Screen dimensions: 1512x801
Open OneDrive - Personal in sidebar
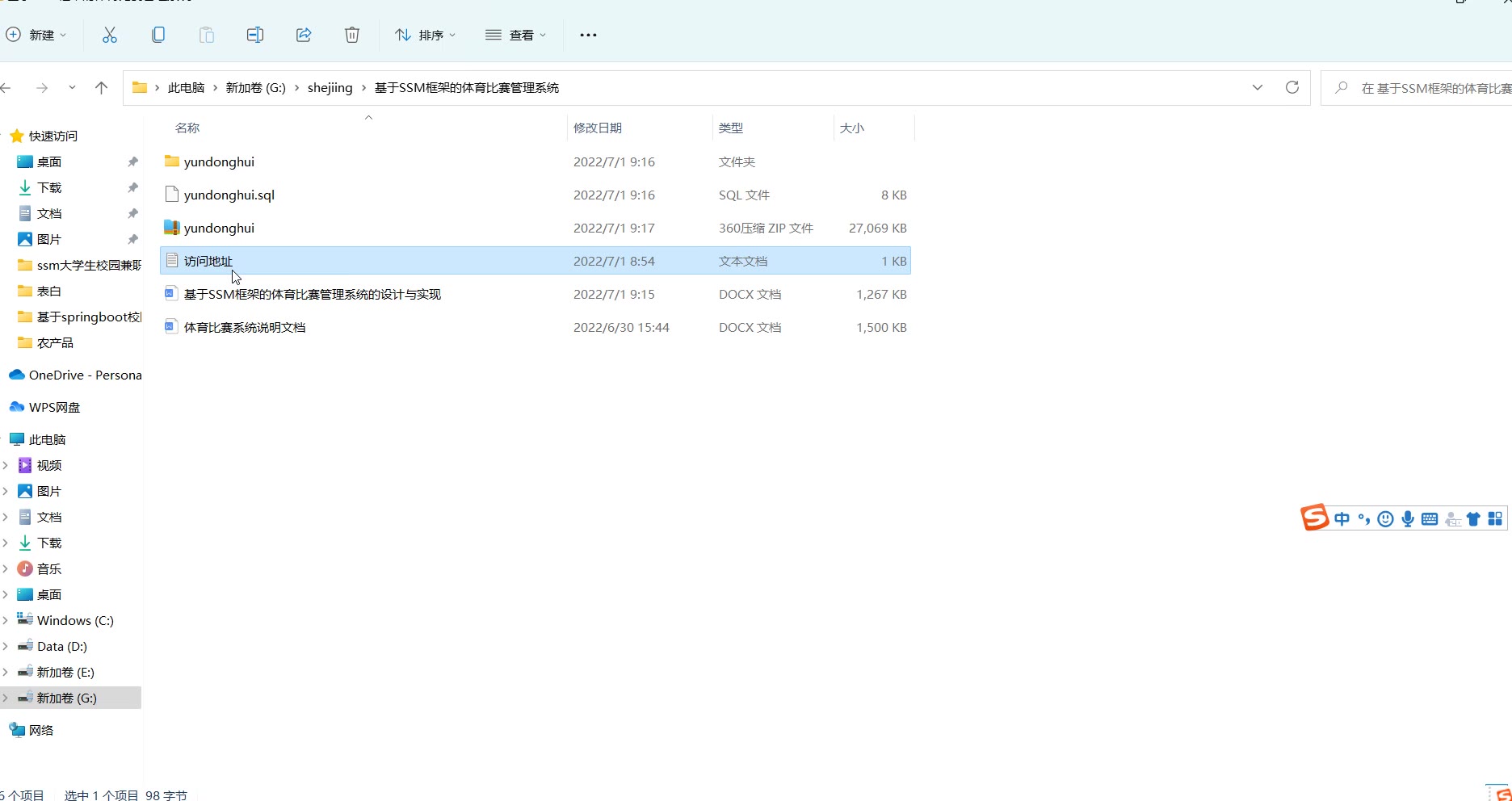click(x=85, y=375)
